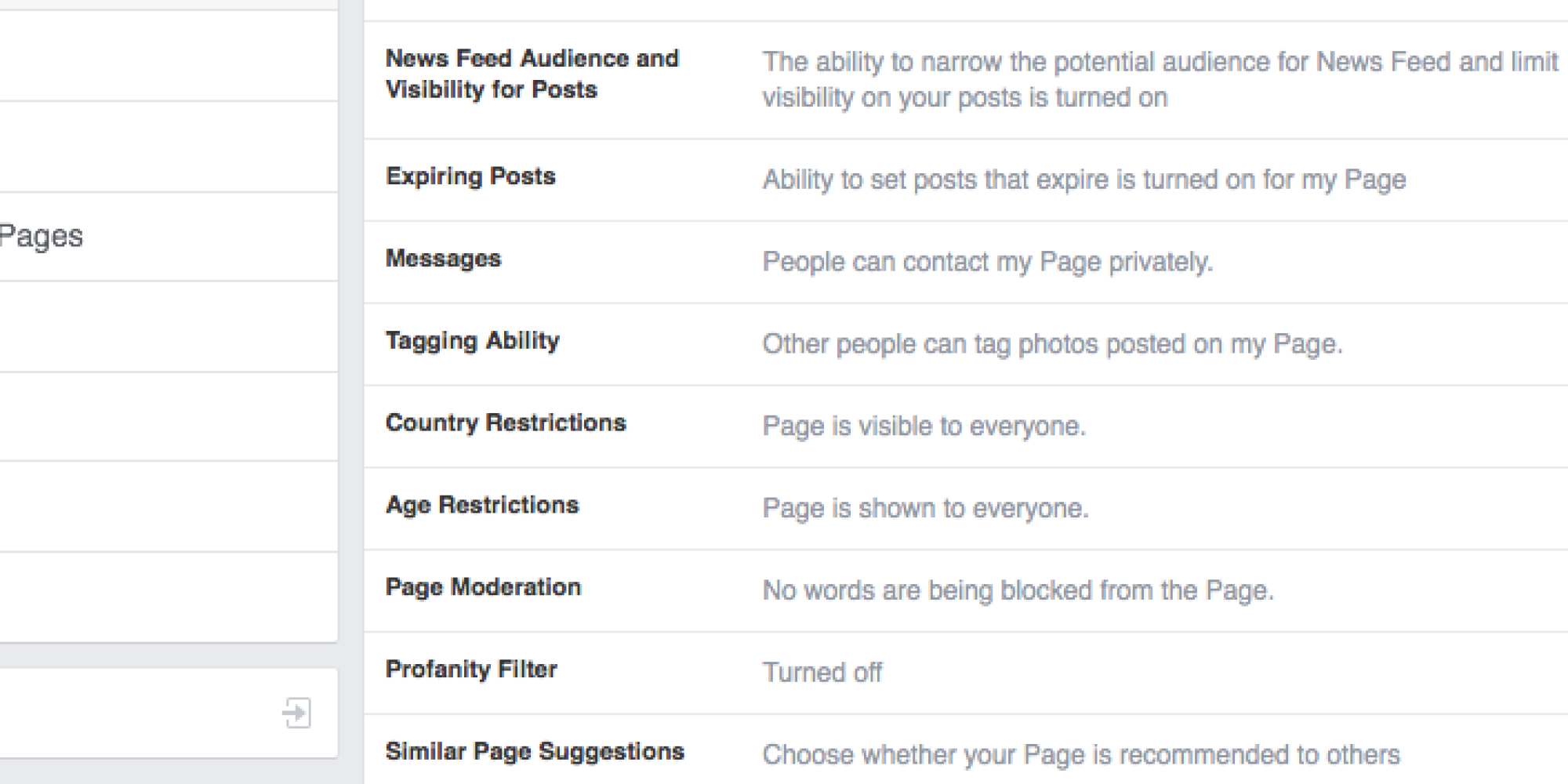Click the 'Turned off' profanity status
This screenshot has height=784, width=1568.
(x=822, y=673)
